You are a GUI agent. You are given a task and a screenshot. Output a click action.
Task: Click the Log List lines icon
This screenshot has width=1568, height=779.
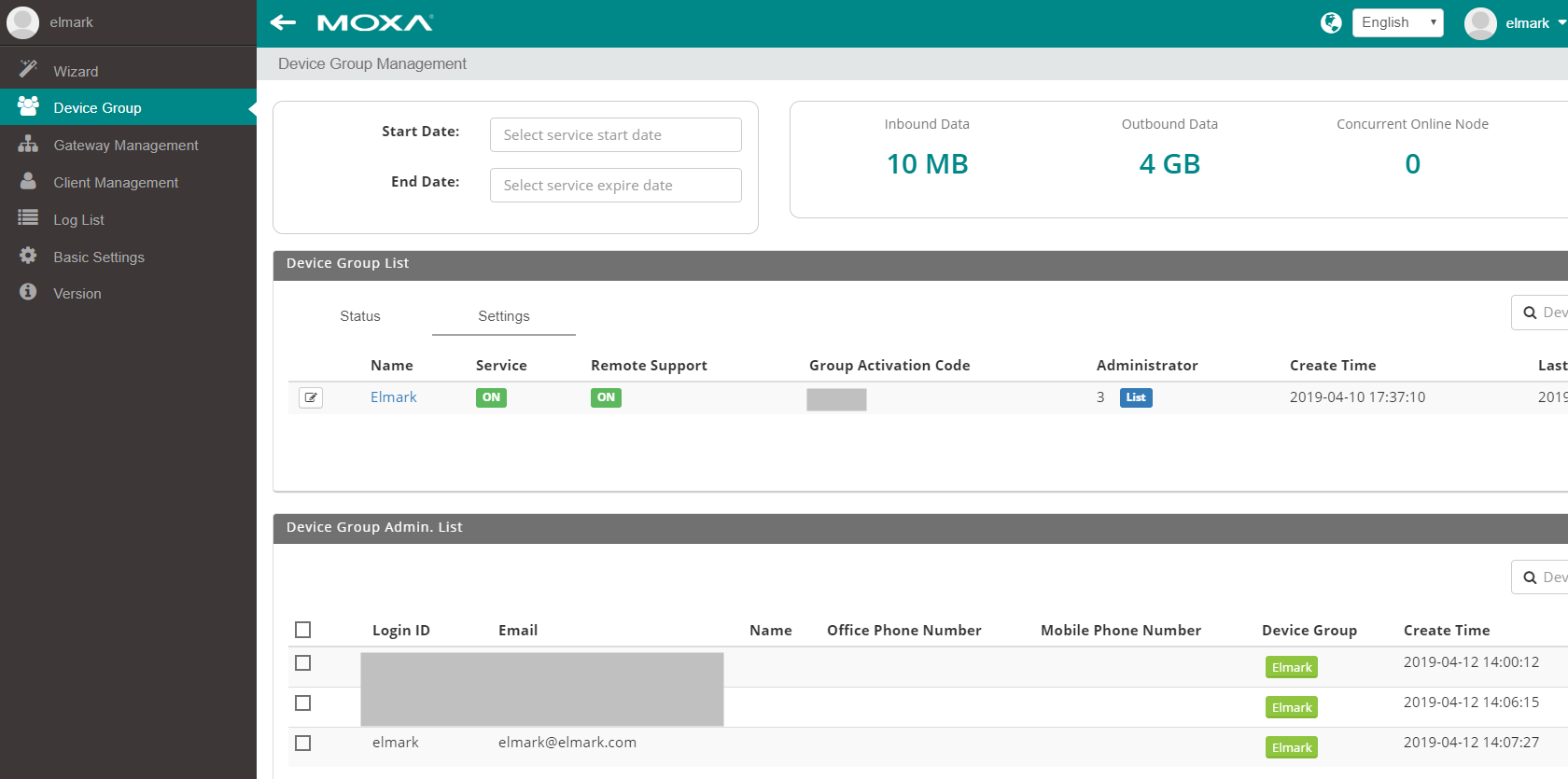(x=28, y=217)
